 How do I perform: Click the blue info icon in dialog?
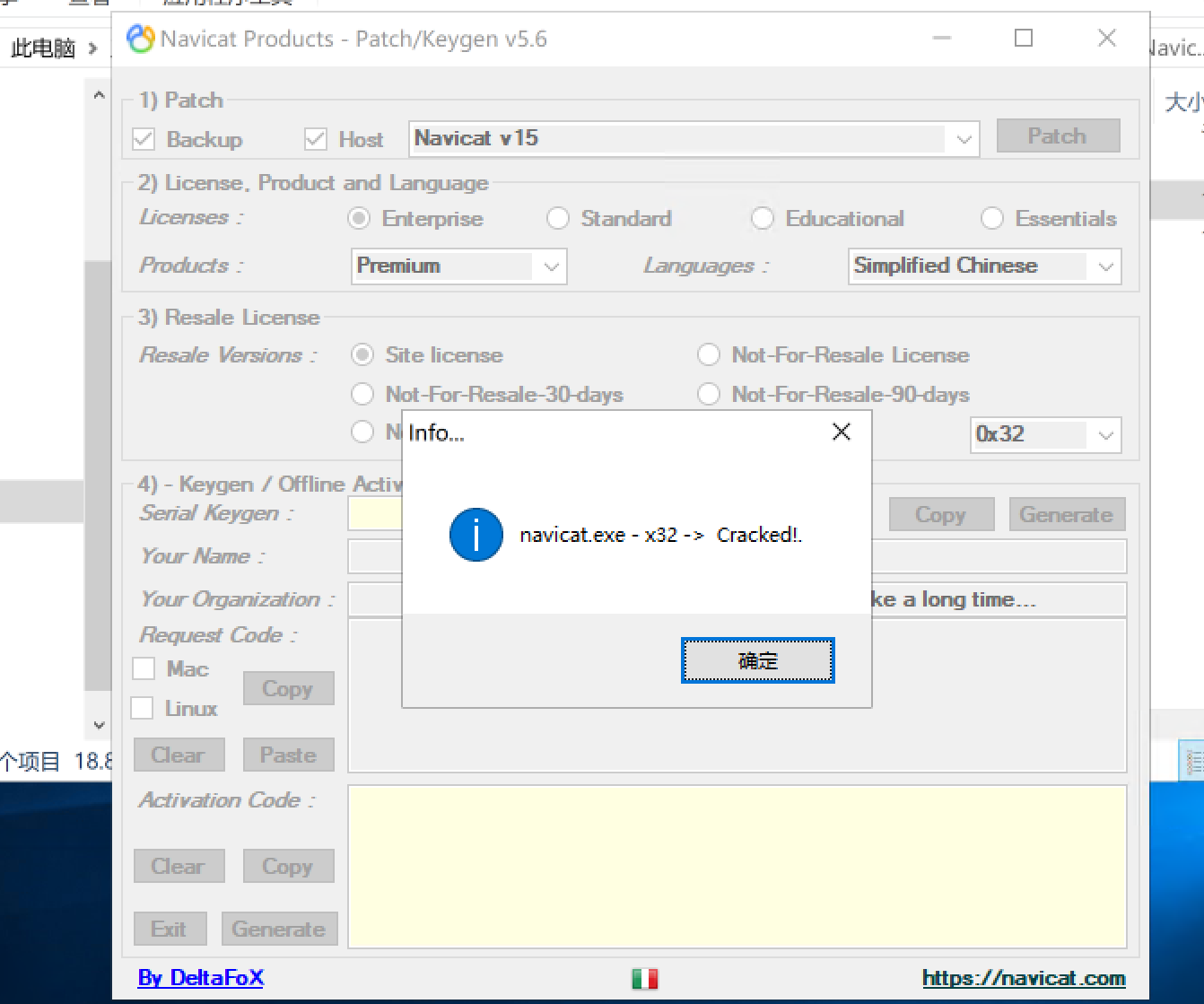tap(476, 535)
